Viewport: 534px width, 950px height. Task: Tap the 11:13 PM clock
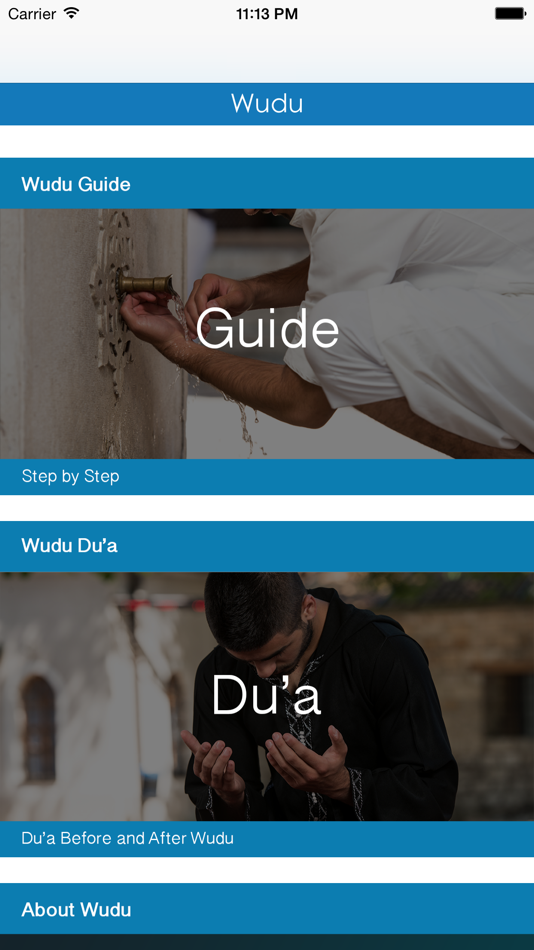click(x=267, y=14)
